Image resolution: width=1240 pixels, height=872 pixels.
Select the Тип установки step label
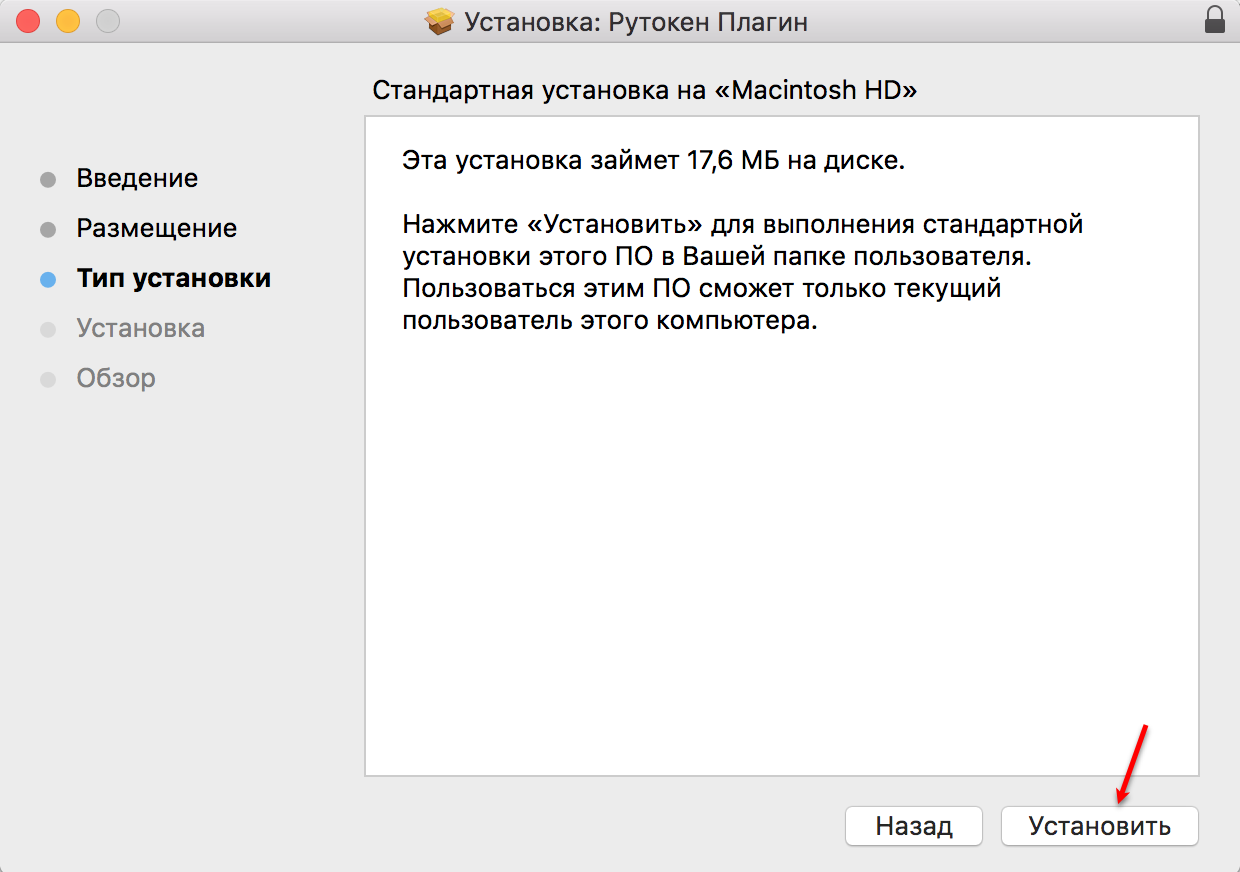(x=173, y=278)
